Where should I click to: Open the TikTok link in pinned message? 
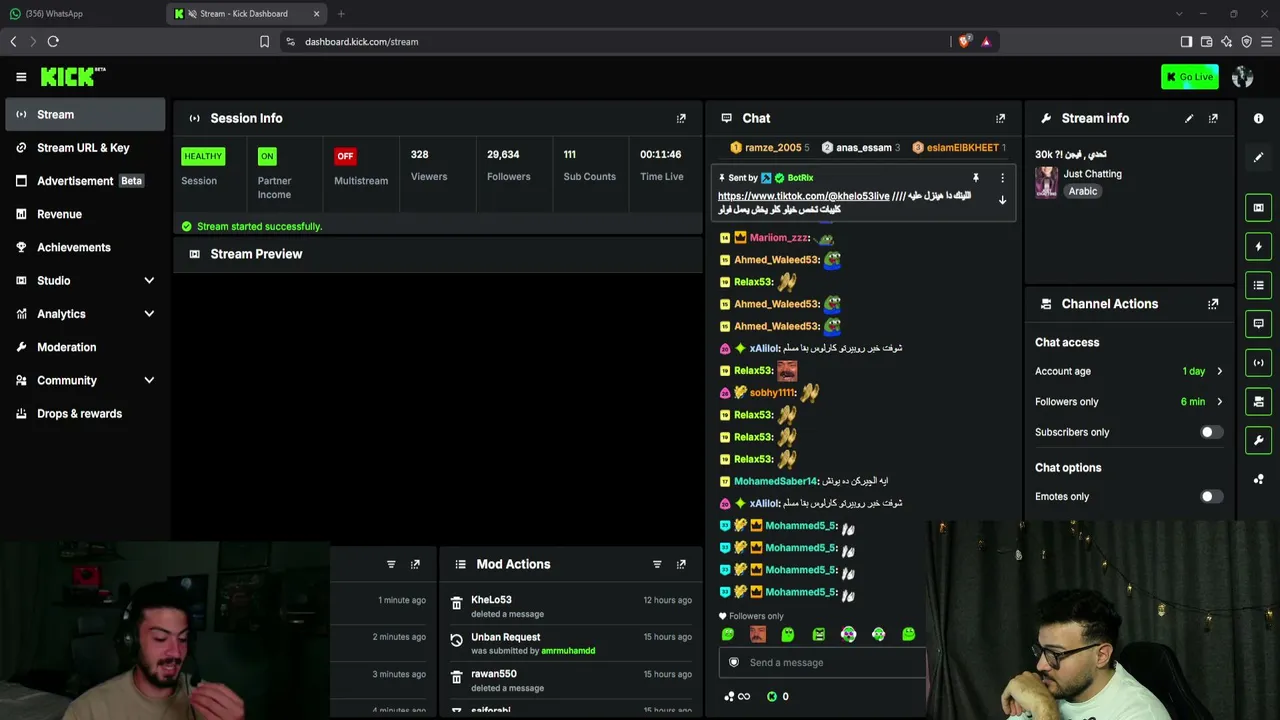coord(803,196)
